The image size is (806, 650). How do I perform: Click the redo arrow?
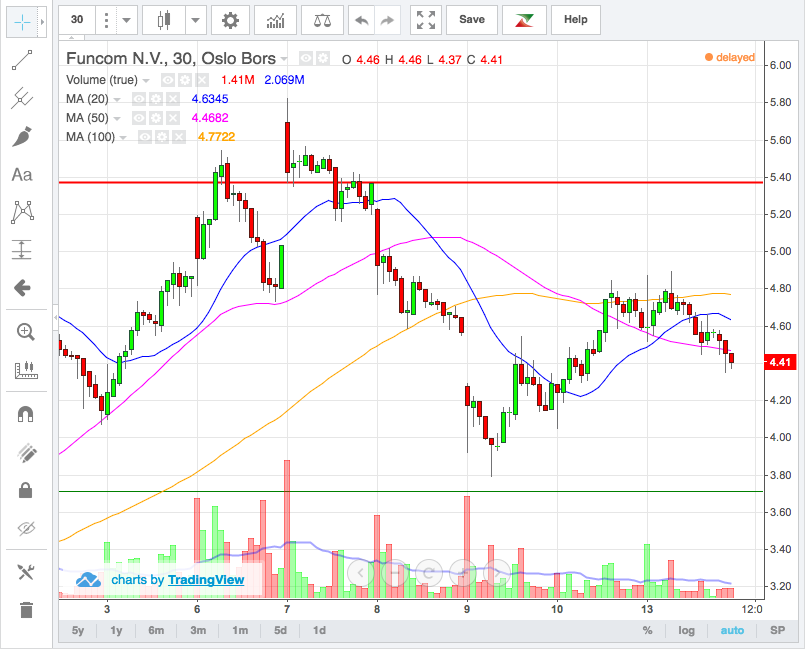tap(387, 20)
